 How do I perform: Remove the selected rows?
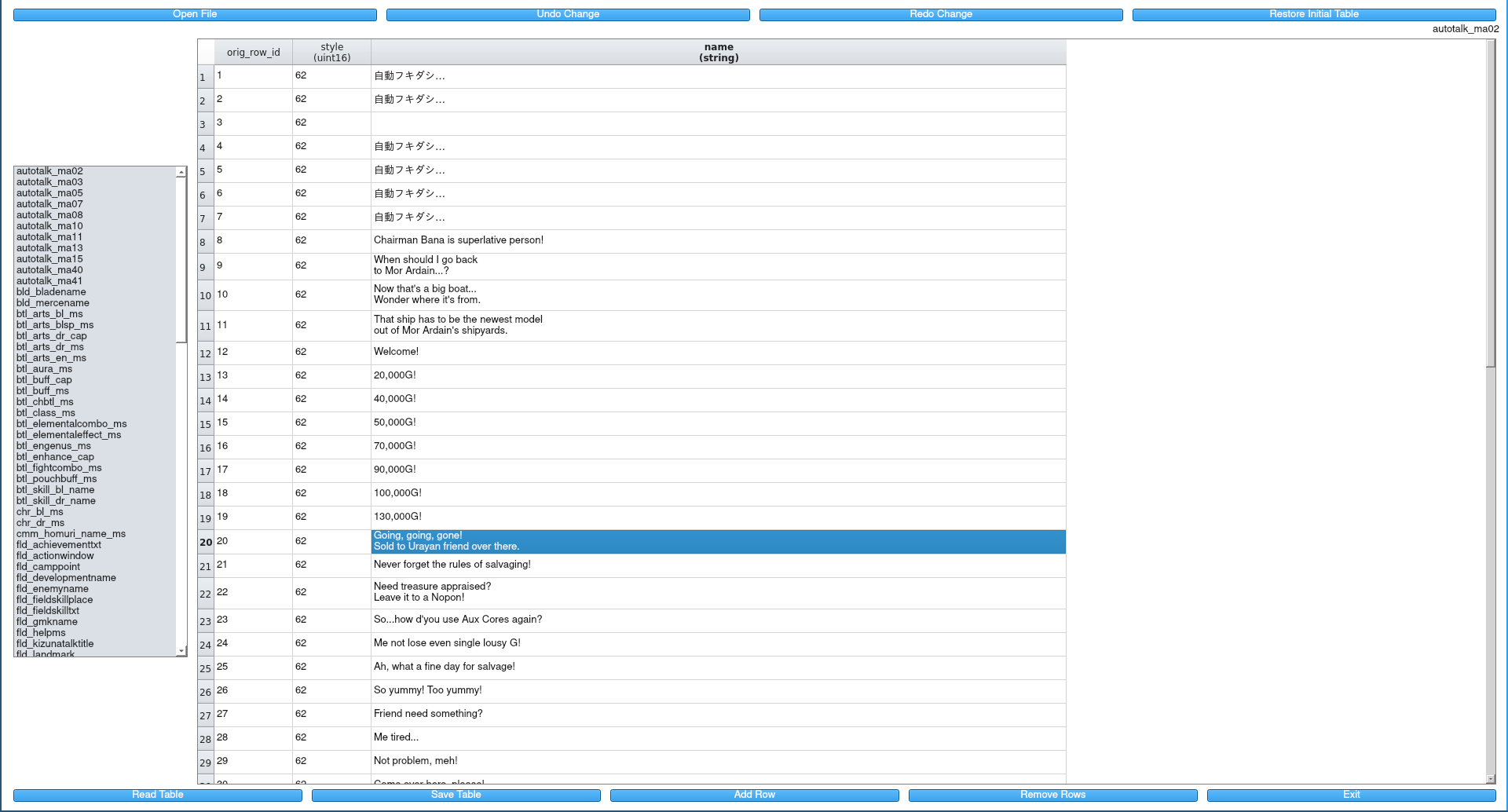[x=1052, y=795]
